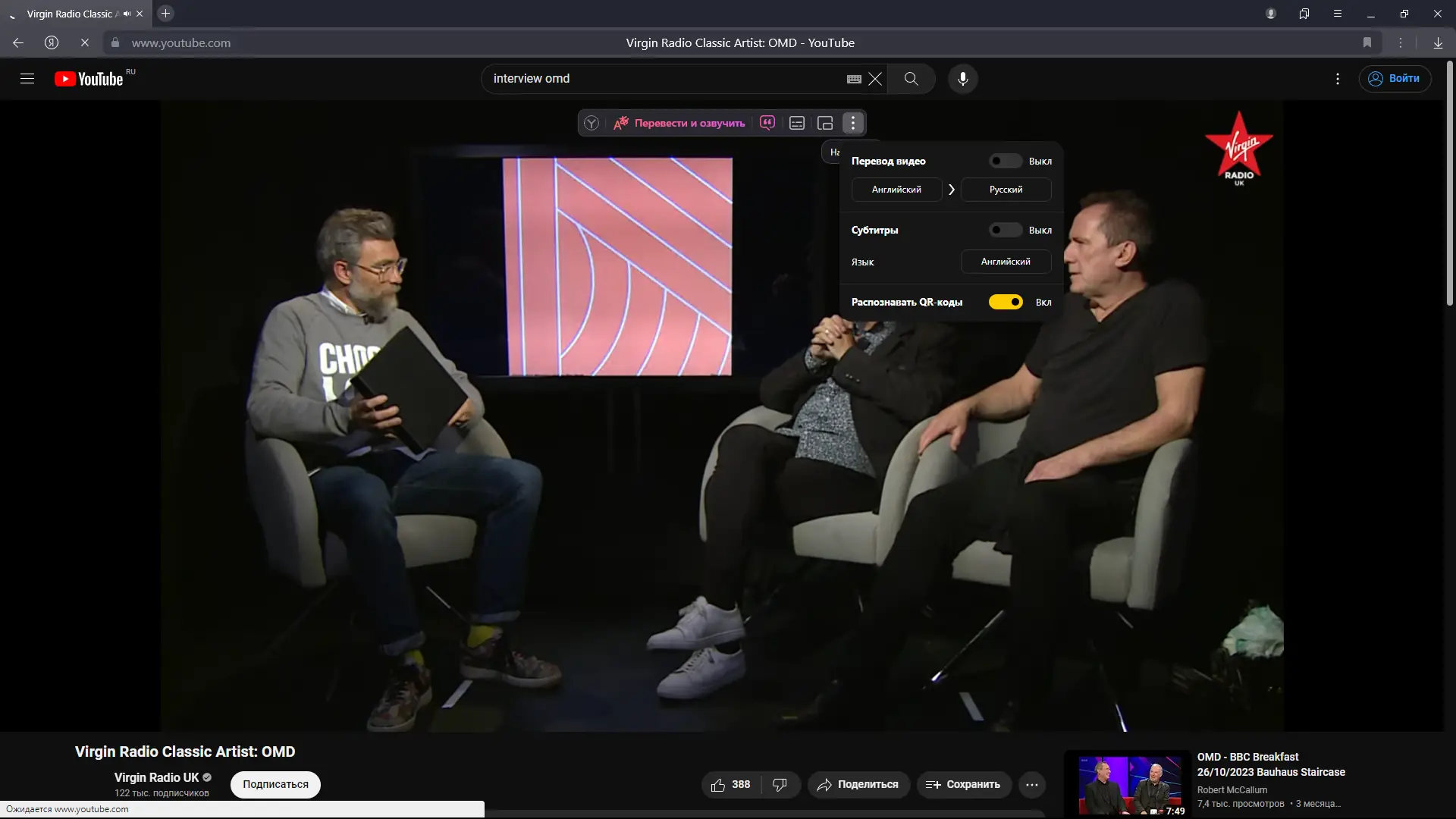
Task: Open on-screen keyboard icon in search box
Action: point(854,79)
